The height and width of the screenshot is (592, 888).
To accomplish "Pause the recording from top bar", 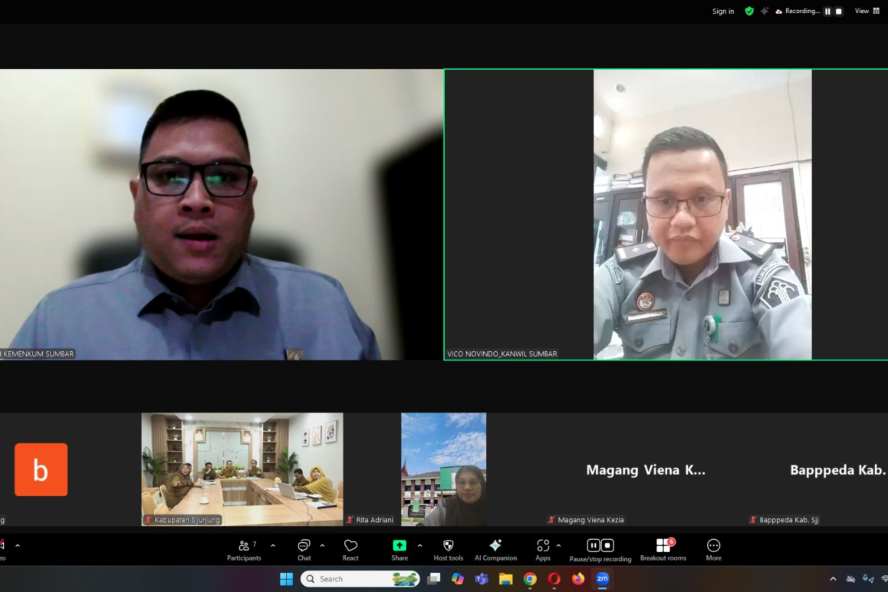I will coord(828,11).
